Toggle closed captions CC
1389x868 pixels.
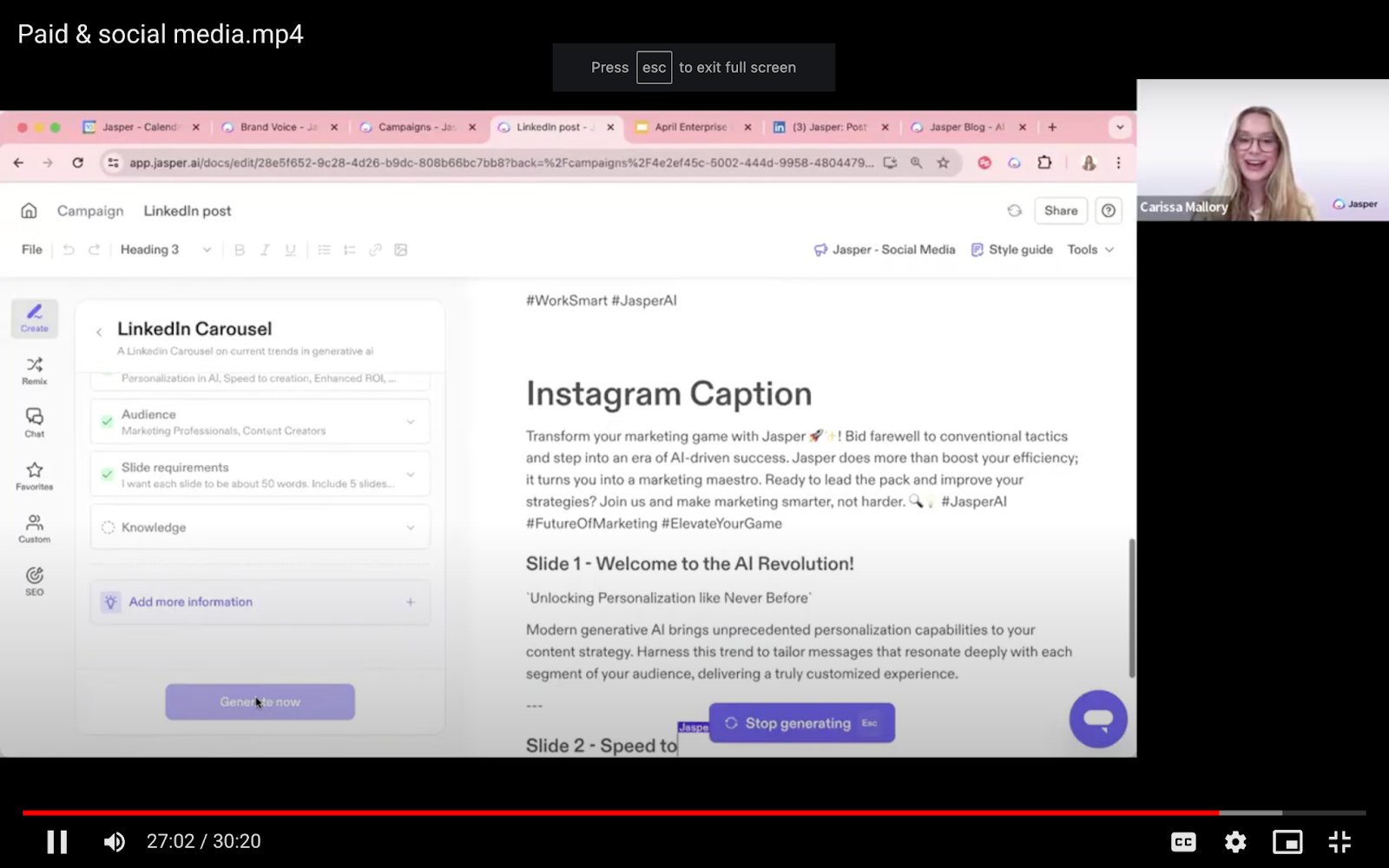(x=1183, y=841)
